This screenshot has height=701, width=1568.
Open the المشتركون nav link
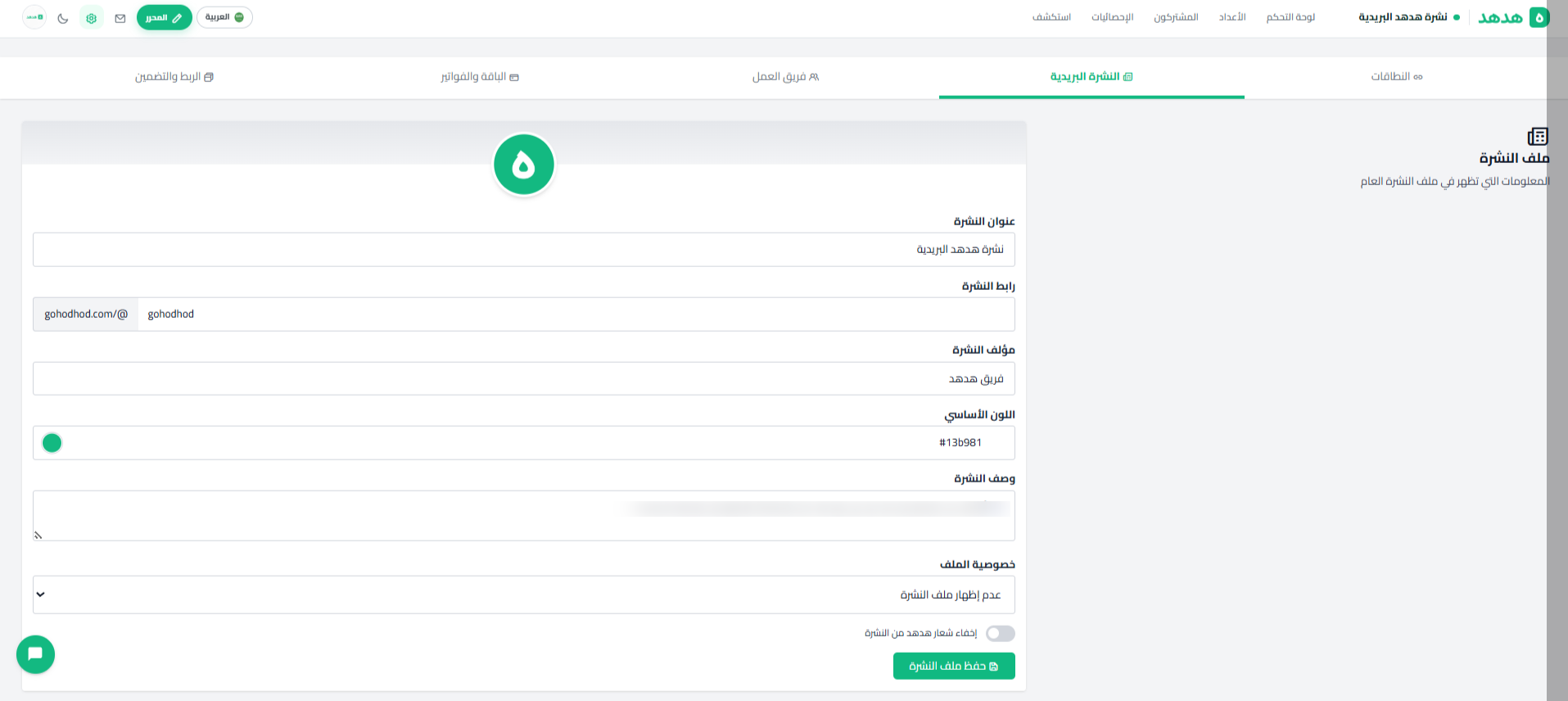pyautogui.click(x=1176, y=17)
